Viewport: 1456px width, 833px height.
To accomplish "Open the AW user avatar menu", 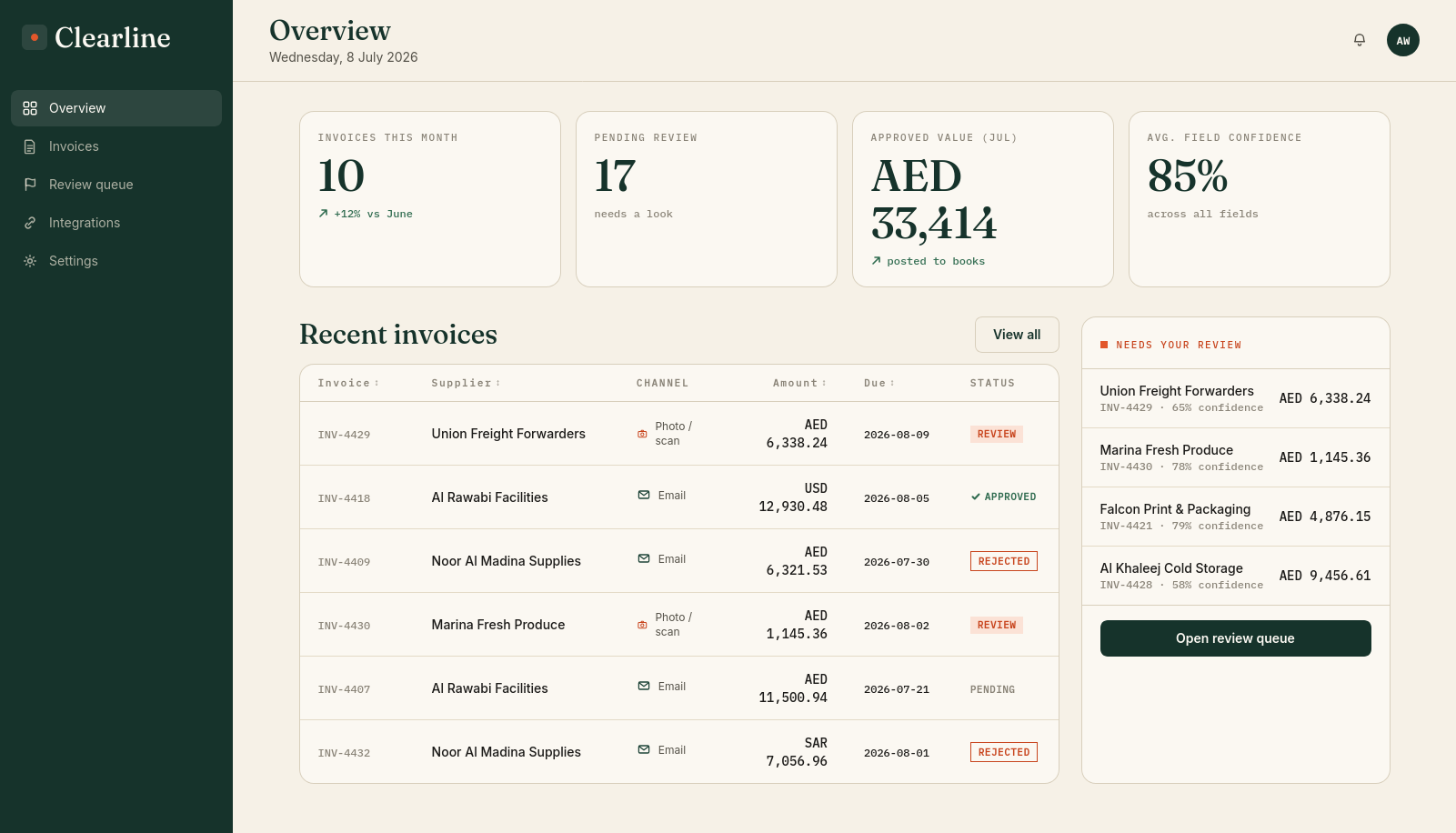I will (1403, 40).
